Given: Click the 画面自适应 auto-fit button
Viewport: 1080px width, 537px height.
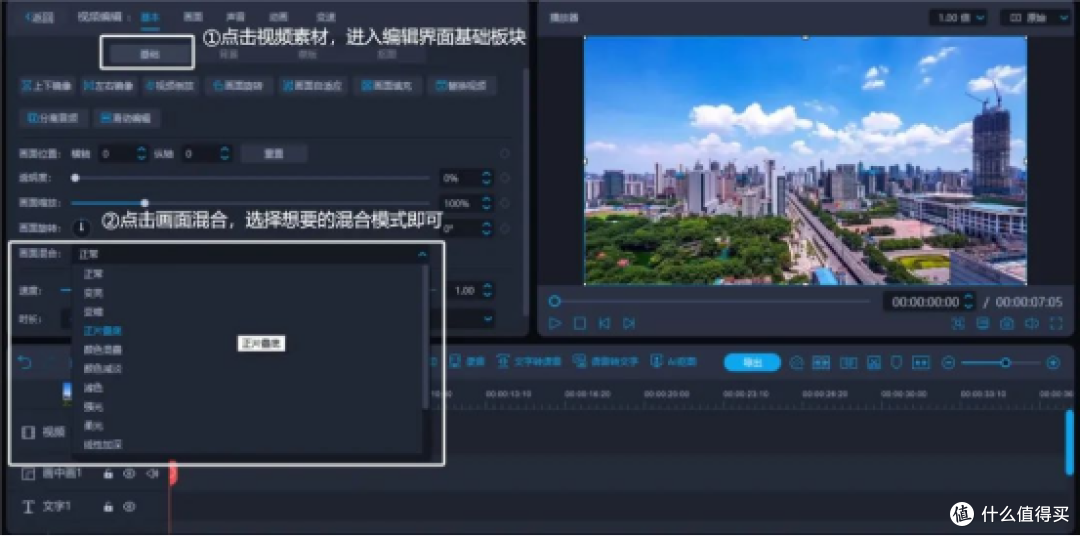Looking at the screenshot, I should pos(313,86).
